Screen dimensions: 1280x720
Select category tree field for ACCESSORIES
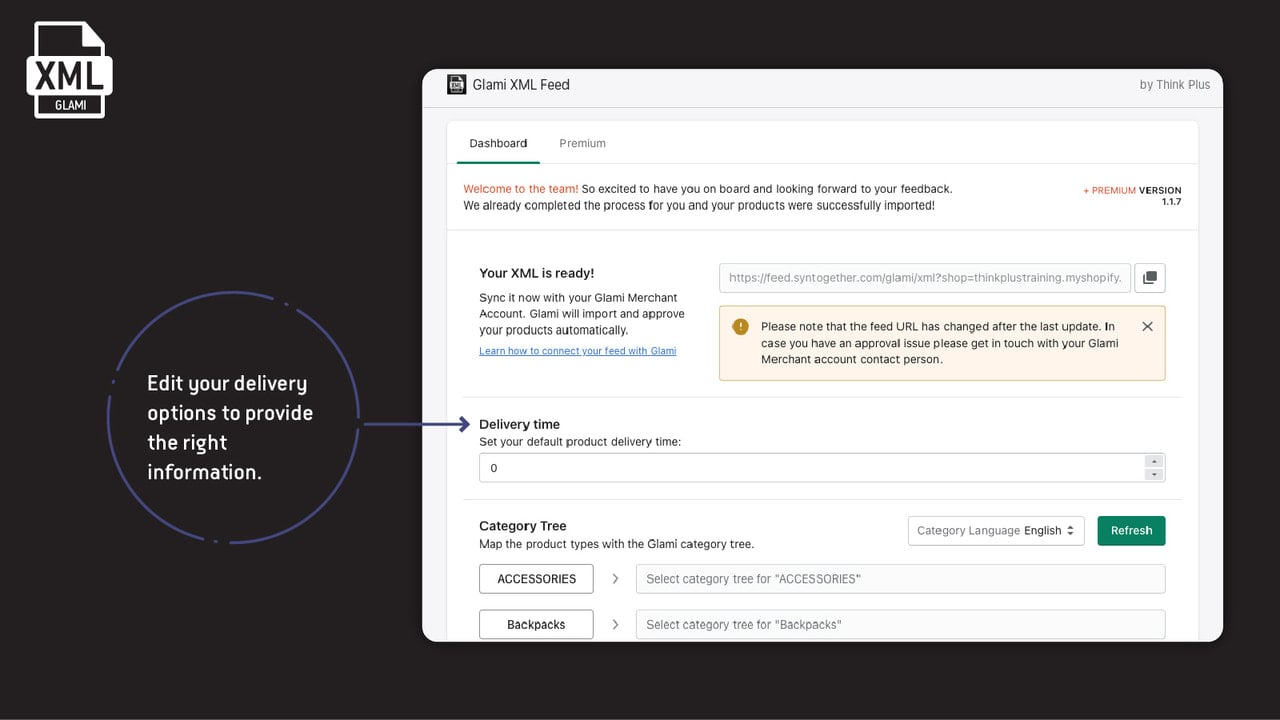pos(901,579)
